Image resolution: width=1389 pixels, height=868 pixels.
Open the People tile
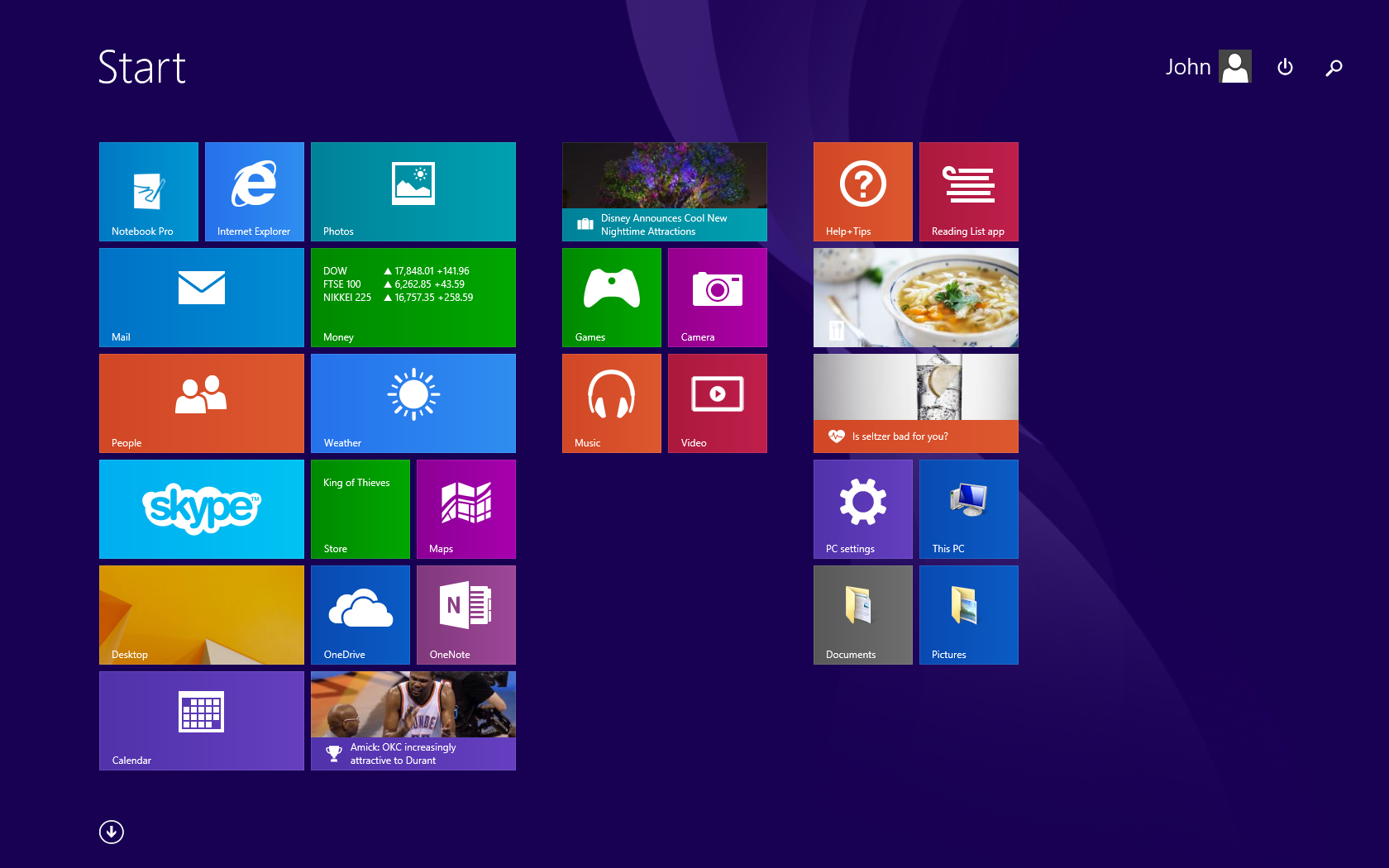tap(202, 403)
